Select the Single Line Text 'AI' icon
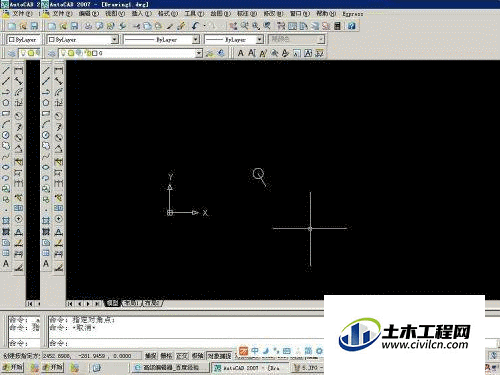Screen dimensions: 500x375 (x=252, y=53)
